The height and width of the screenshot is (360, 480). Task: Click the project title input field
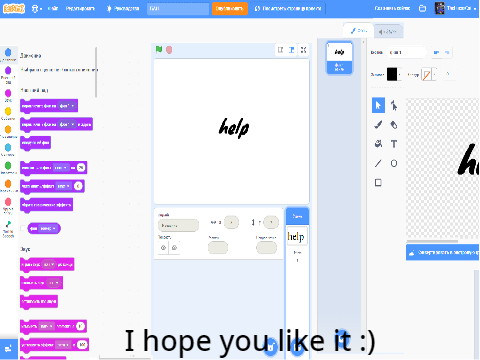[x=178, y=8]
